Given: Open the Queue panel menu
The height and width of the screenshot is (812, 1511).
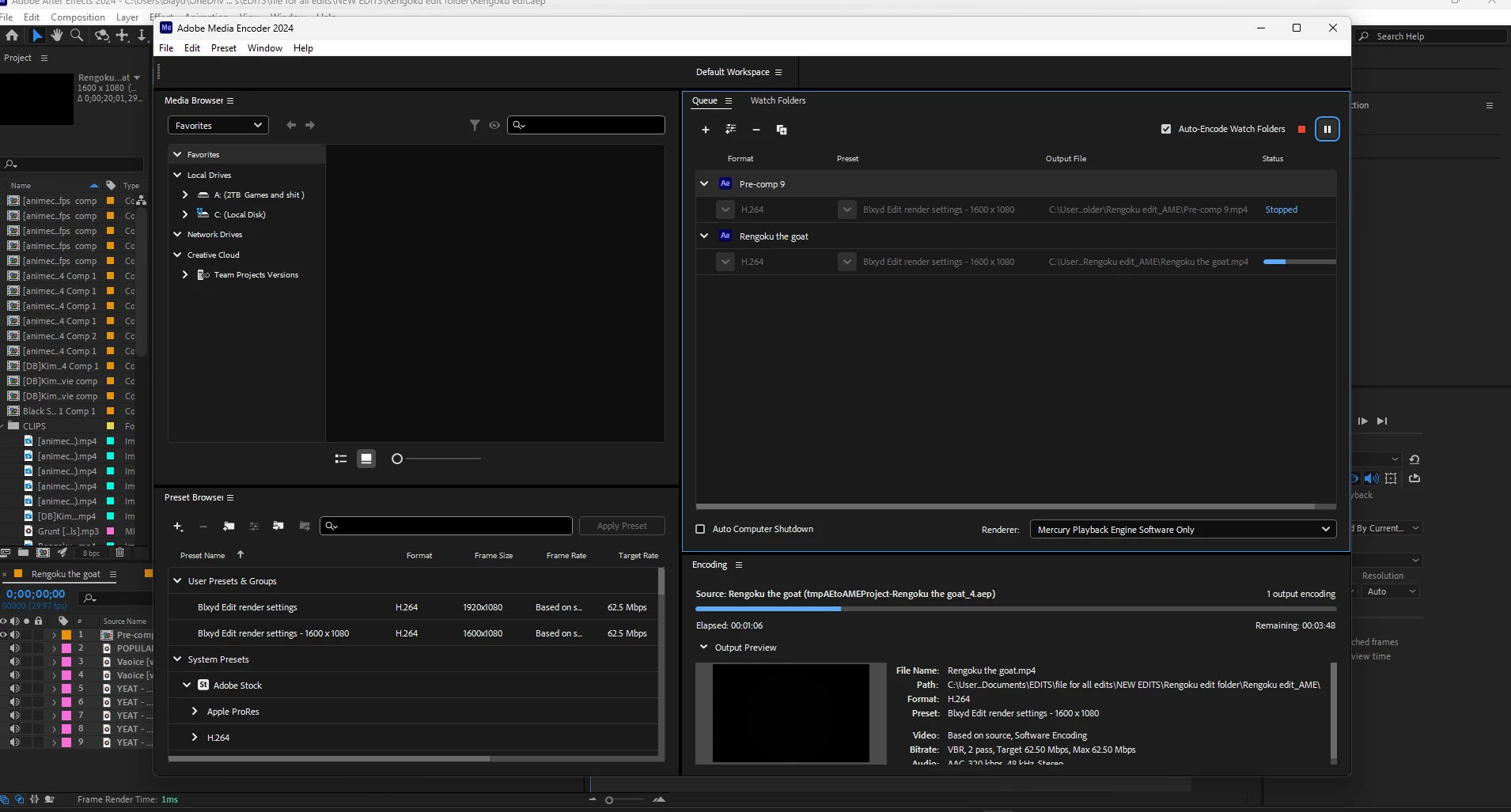Looking at the screenshot, I should click(x=729, y=101).
